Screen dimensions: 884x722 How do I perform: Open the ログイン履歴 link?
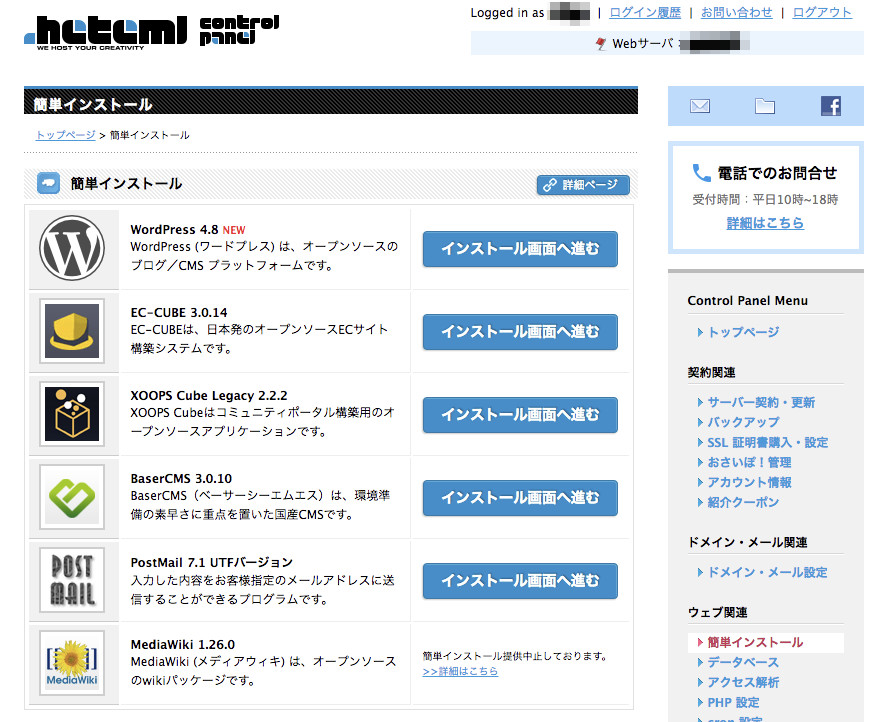pos(645,12)
